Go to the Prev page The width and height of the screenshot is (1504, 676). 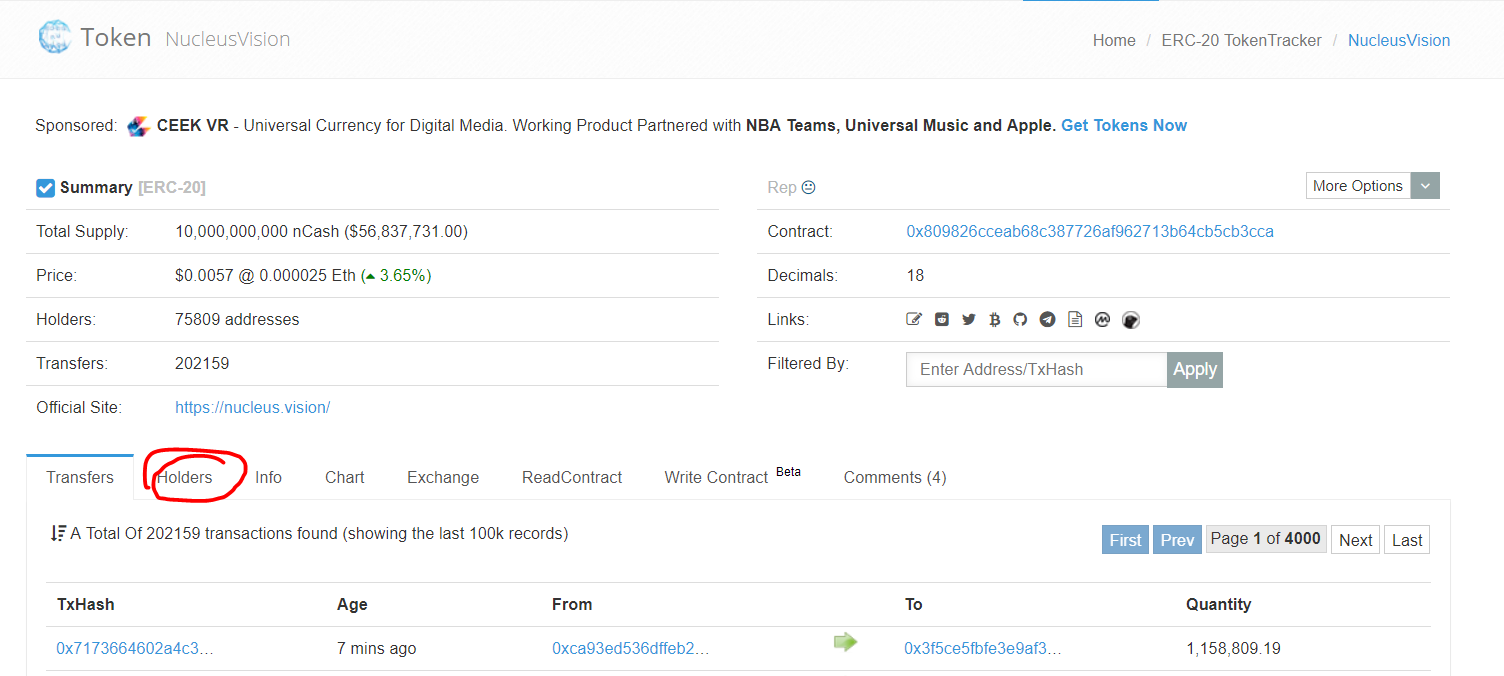(1177, 540)
